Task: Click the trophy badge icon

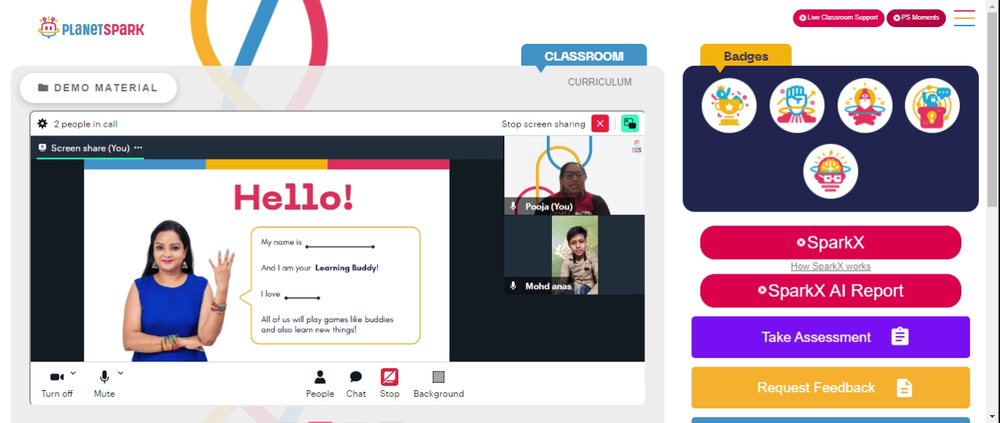Action: [x=729, y=106]
